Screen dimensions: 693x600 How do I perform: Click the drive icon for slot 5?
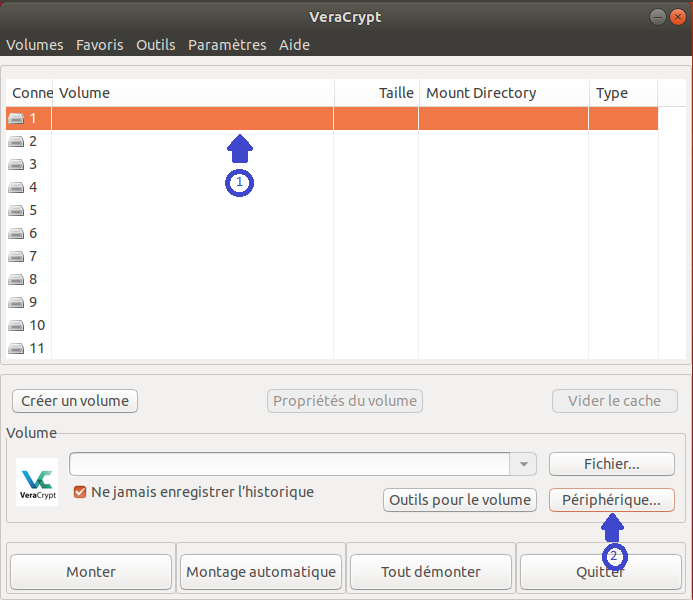17,211
